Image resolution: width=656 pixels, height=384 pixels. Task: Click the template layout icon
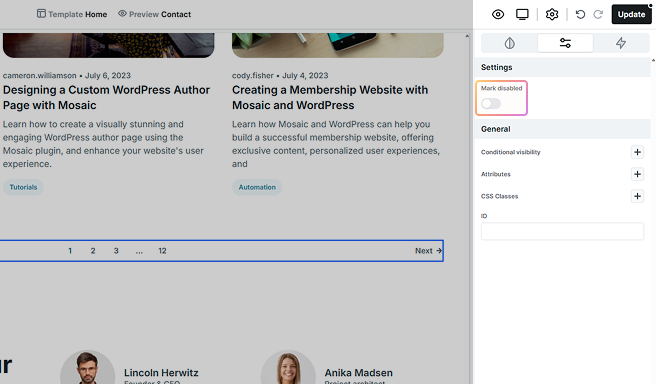(x=41, y=14)
